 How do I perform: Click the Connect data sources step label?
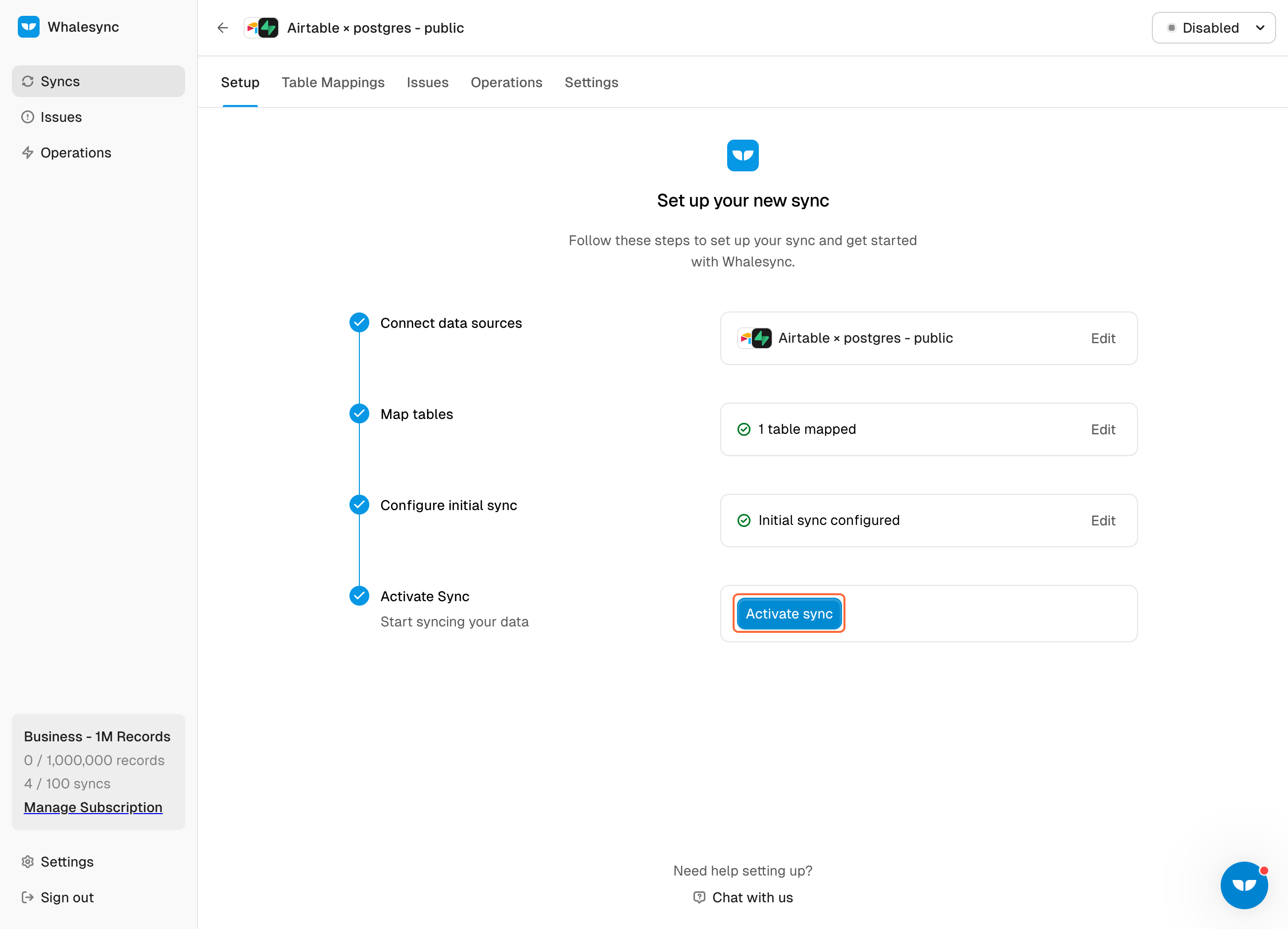pos(451,323)
